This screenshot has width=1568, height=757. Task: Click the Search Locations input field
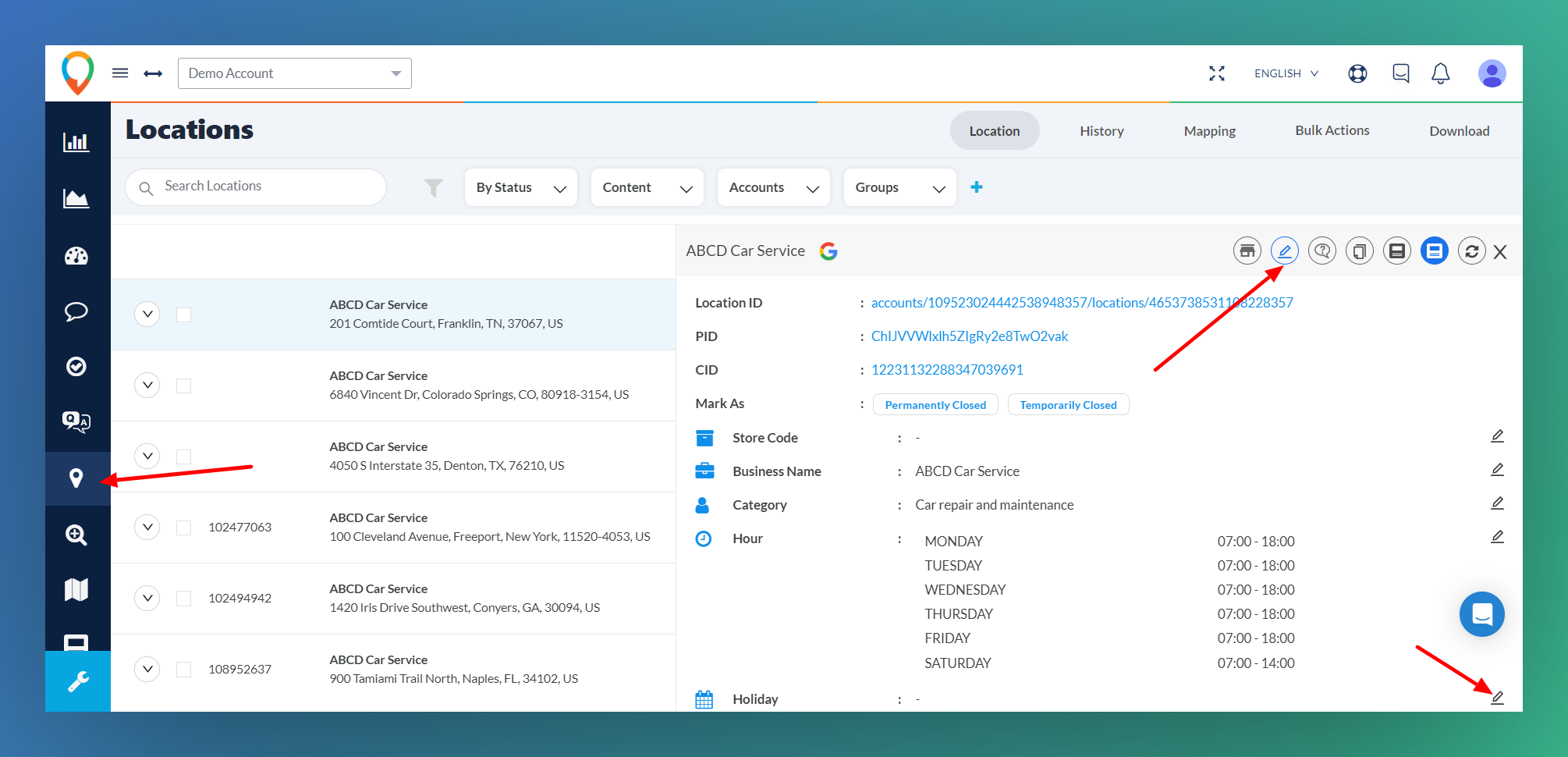click(x=256, y=187)
